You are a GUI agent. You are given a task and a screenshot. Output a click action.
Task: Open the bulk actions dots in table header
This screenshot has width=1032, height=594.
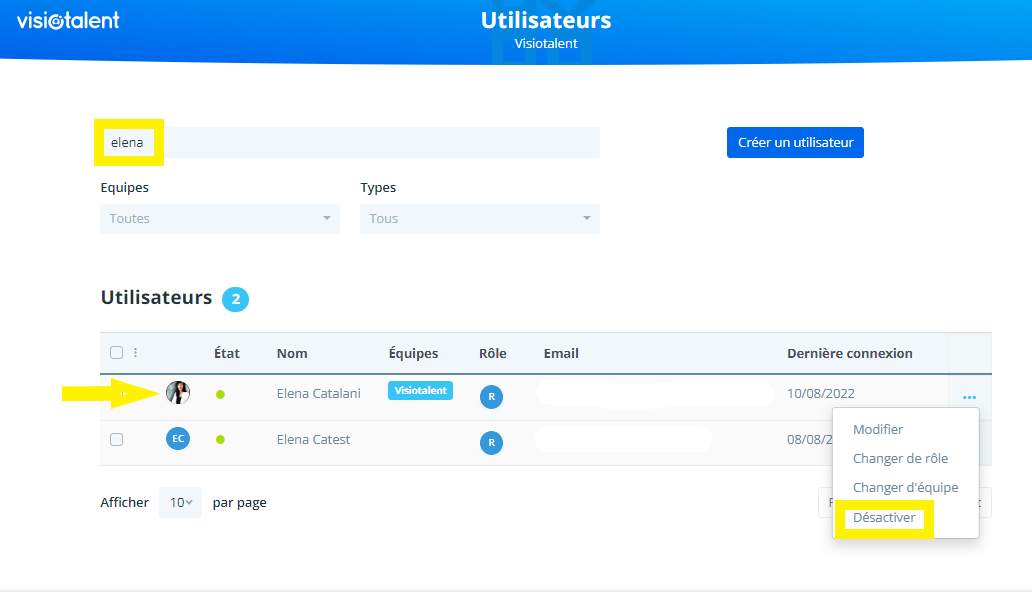[x=136, y=353]
